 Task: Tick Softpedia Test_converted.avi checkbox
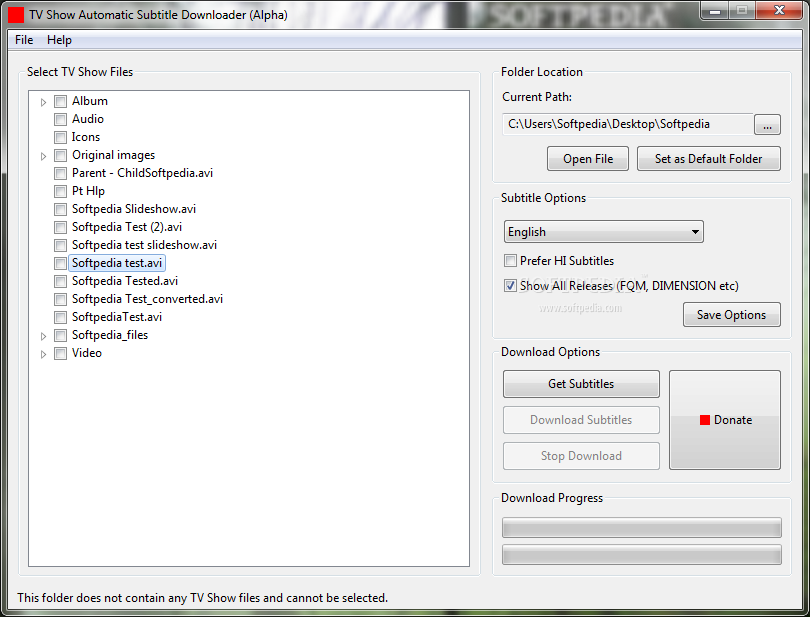pyautogui.click(x=60, y=299)
